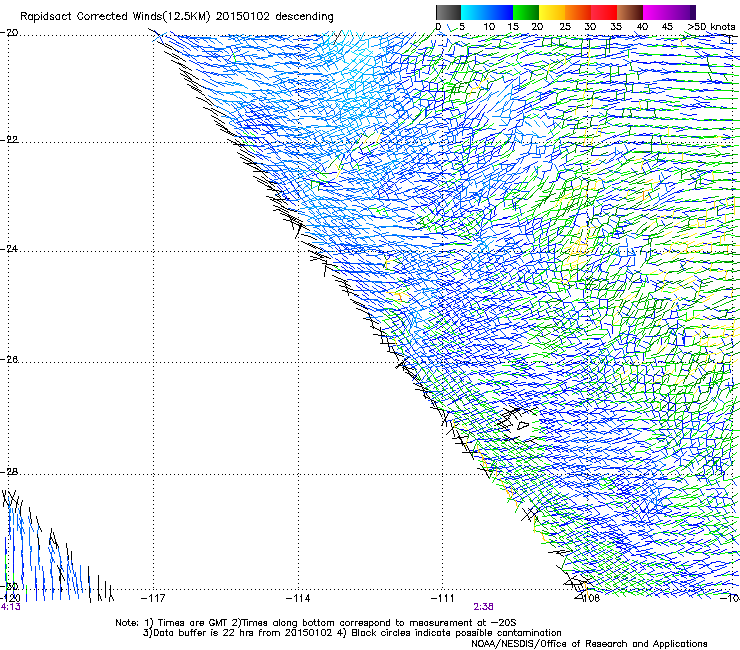Pick the green 15-20 knot legend swatch

(x=526, y=12)
